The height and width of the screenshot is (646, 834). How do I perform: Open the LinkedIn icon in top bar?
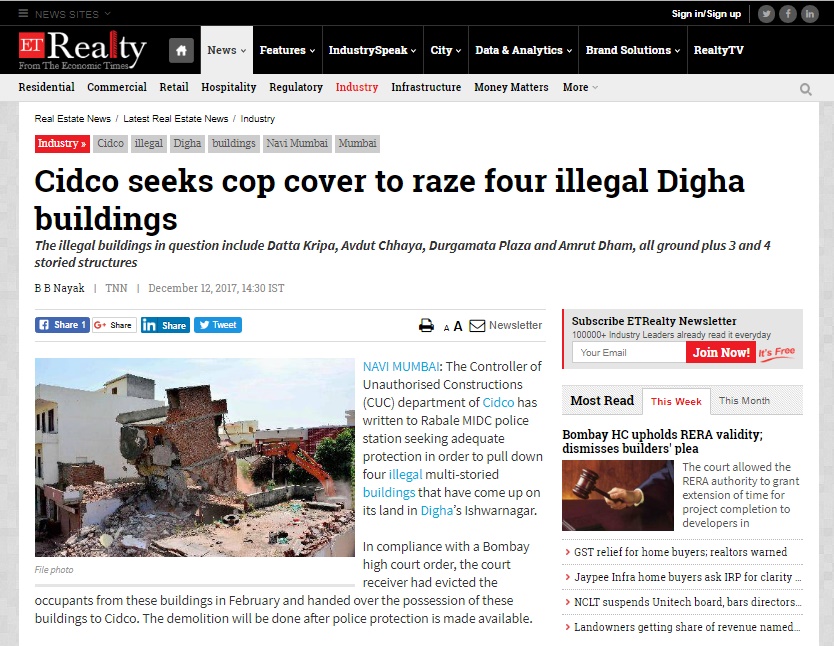pyautogui.click(x=810, y=14)
